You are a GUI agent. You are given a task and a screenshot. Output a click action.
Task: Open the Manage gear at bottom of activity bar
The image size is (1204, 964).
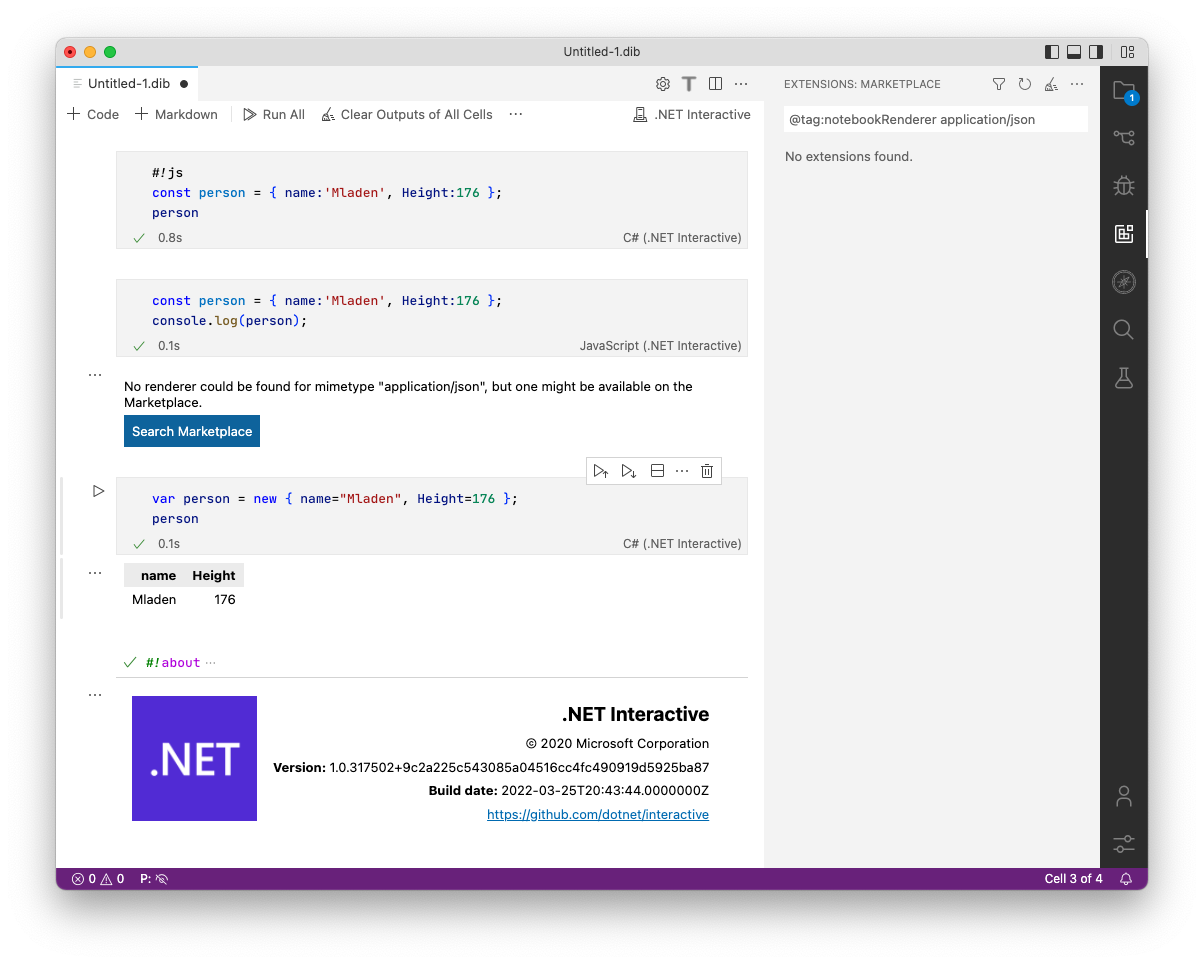(x=1124, y=845)
